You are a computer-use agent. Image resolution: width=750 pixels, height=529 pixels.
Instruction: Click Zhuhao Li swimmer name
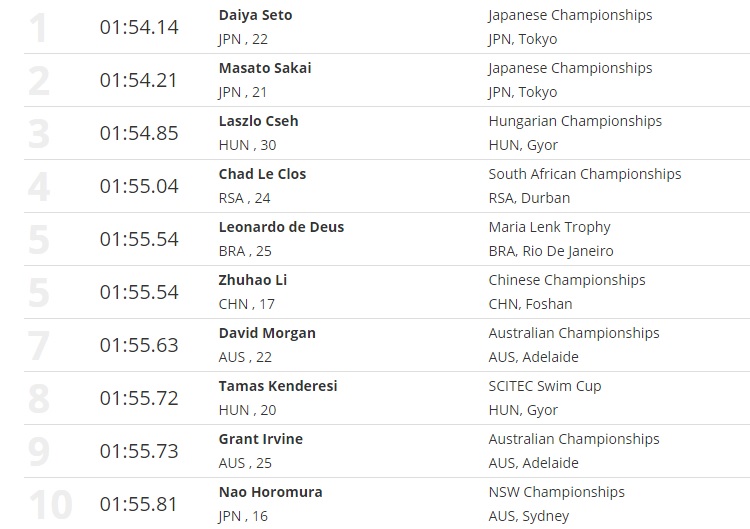click(252, 280)
